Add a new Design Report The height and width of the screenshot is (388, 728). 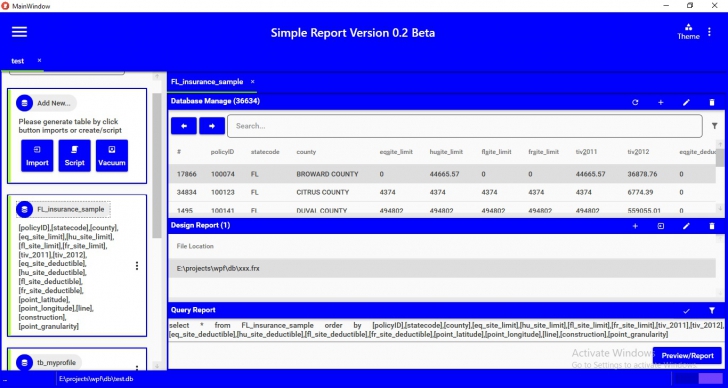635,226
